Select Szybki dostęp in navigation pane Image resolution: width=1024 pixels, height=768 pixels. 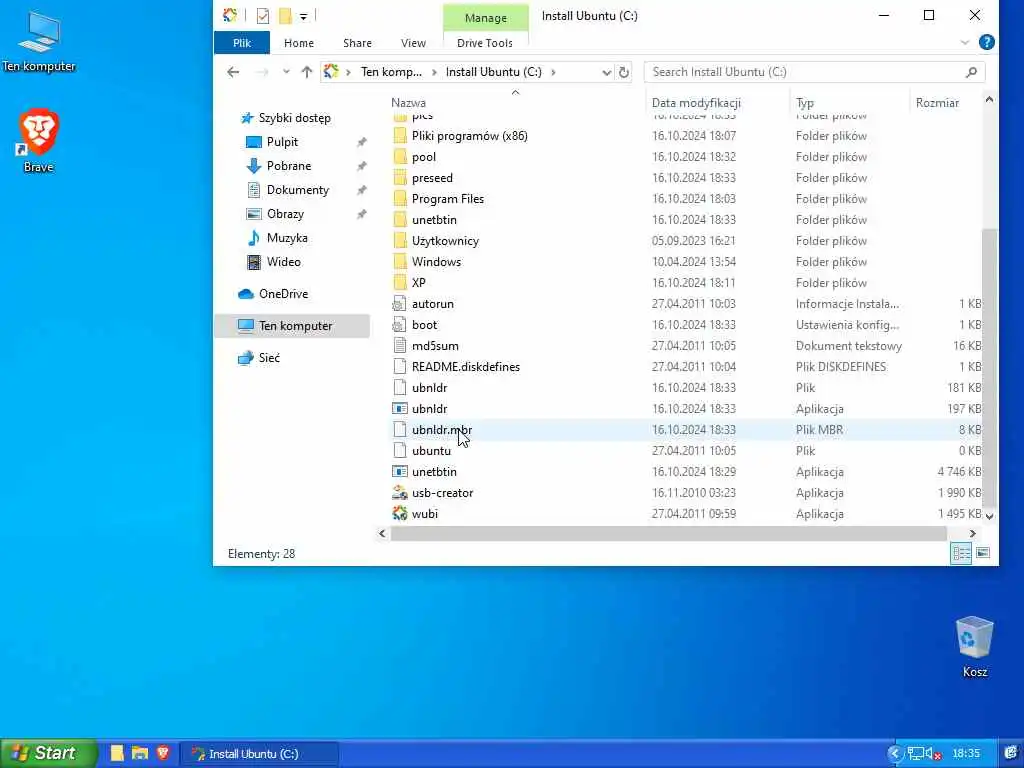pyautogui.click(x=294, y=118)
